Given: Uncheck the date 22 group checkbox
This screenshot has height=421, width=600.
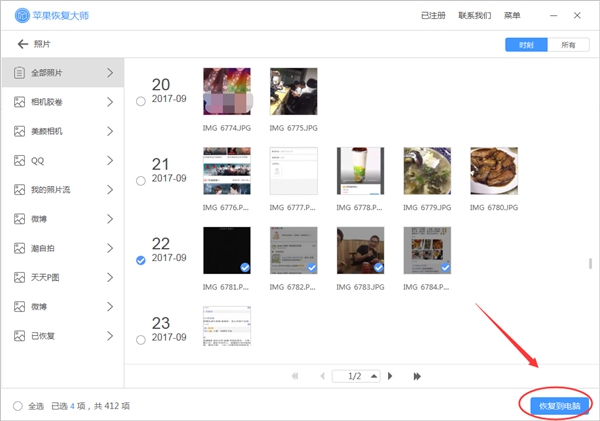Looking at the screenshot, I should (140, 260).
